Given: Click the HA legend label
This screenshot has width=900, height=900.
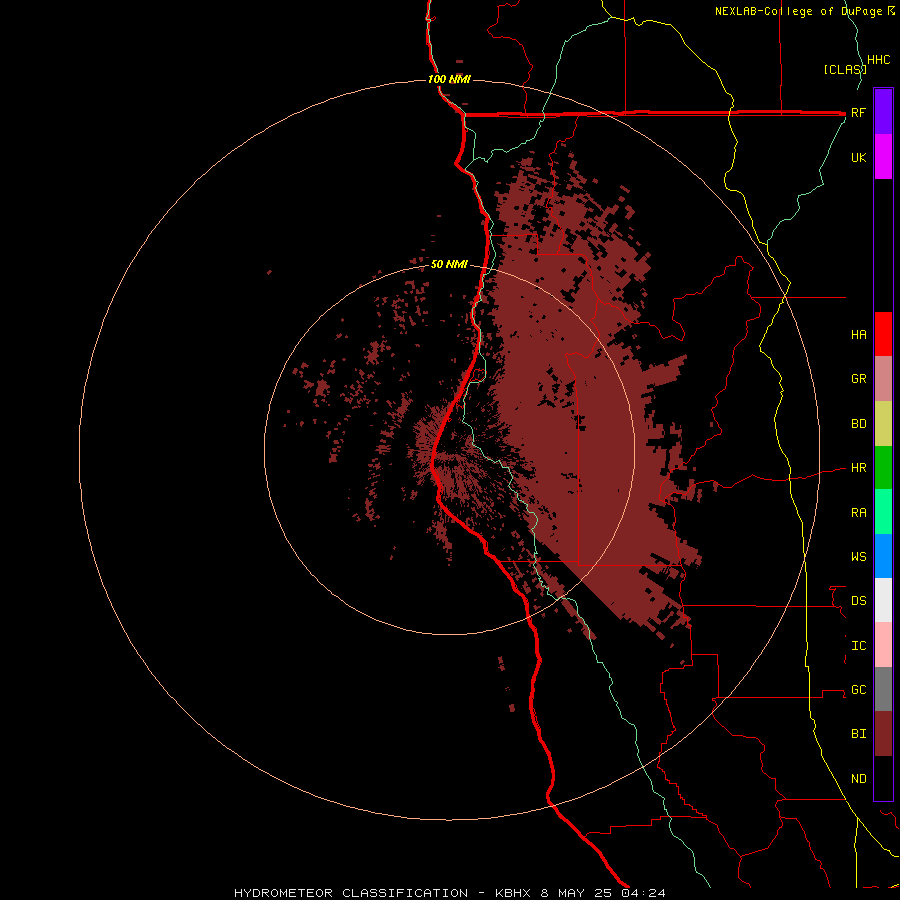Looking at the screenshot, I should tap(858, 335).
